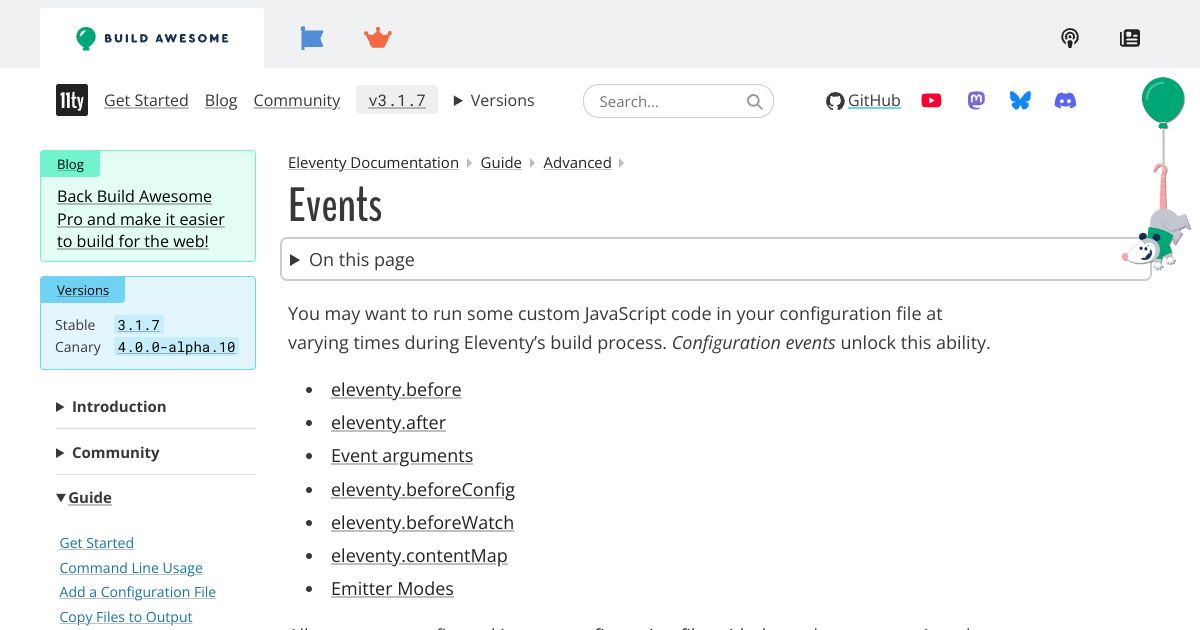Open Add a Configuration File sidebar link

[x=138, y=592]
